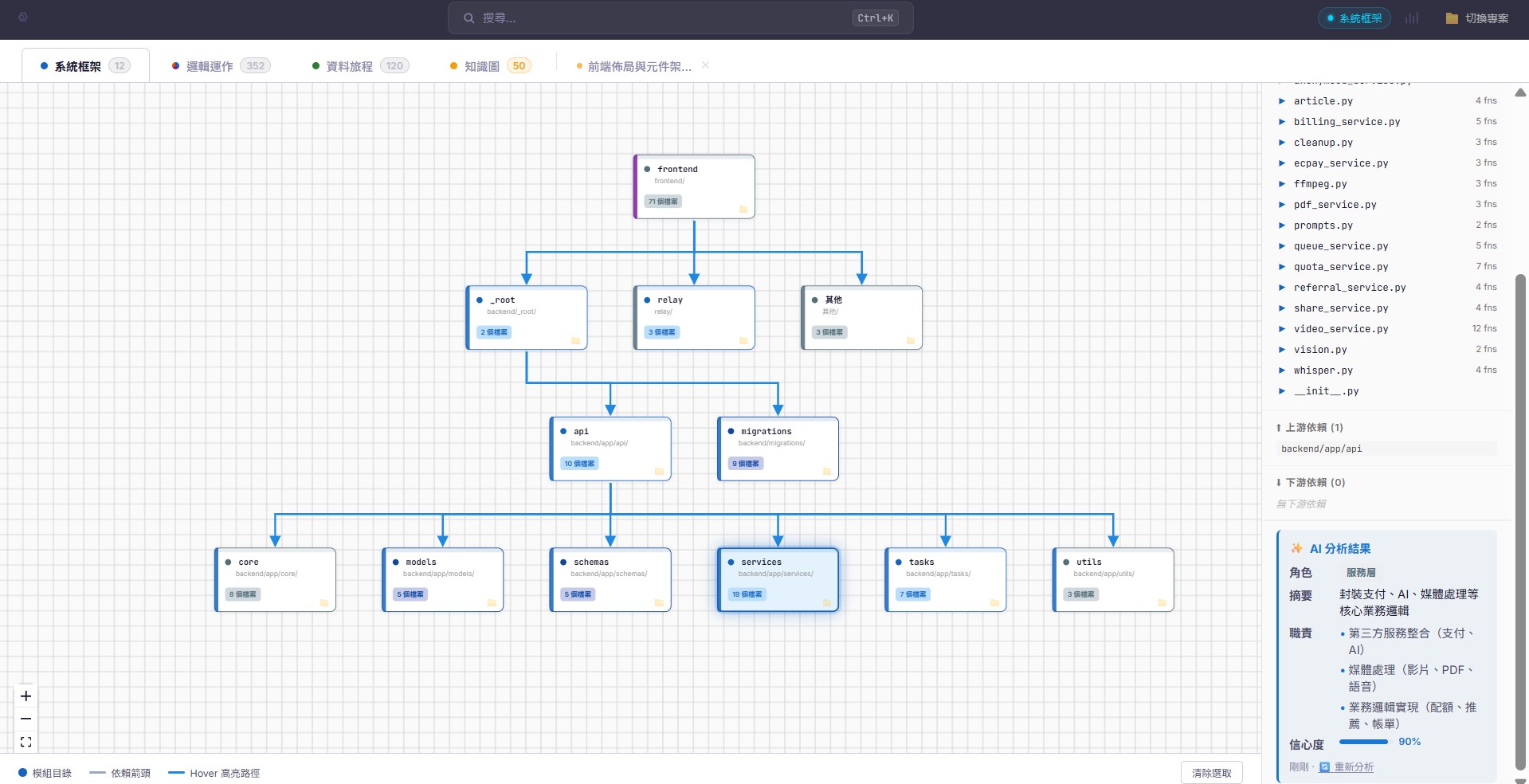The width and height of the screenshot is (1529, 784).
Task: Click the bar-chart stats icon in top bar
Action: coord(1413,18)
